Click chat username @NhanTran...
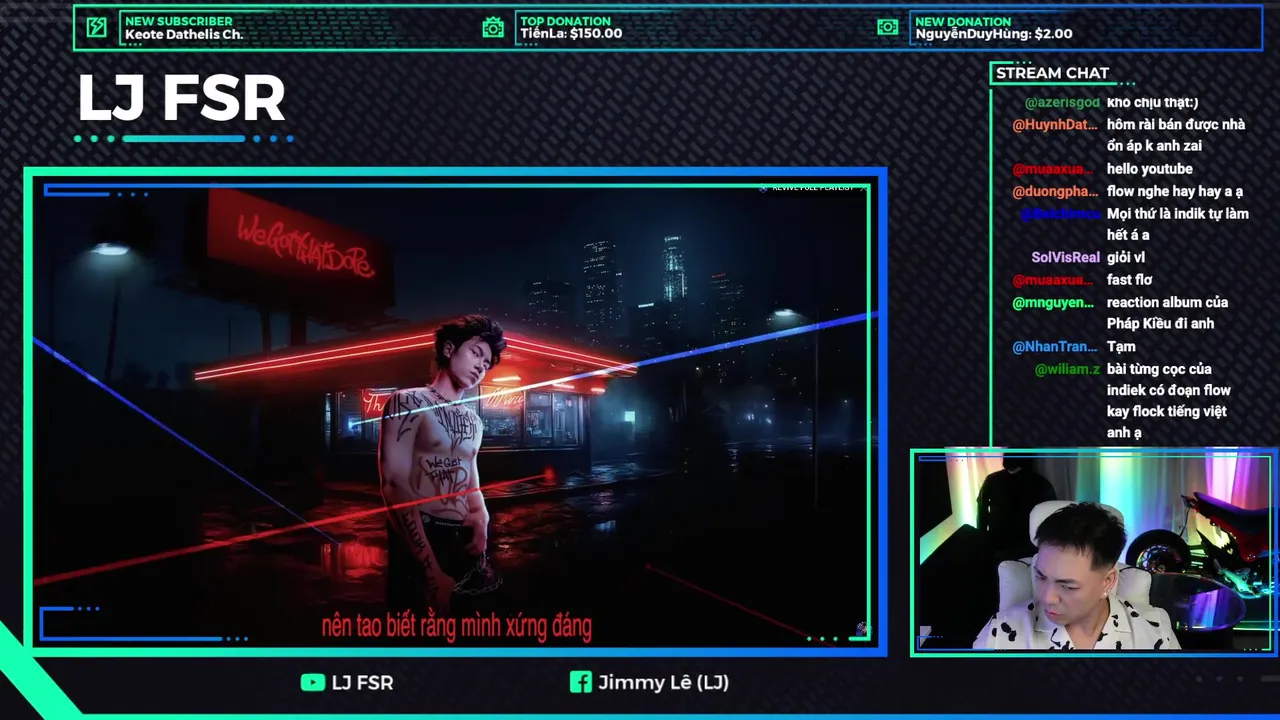This screenshot has height=720, width=1280. tap(1055, 346)
